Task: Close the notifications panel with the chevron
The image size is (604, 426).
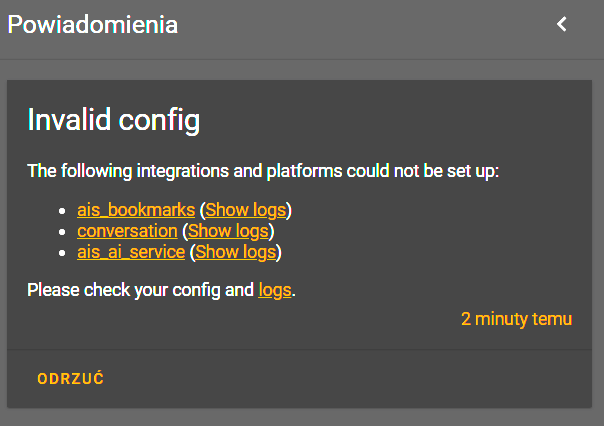Action: [x=562, y=24]
